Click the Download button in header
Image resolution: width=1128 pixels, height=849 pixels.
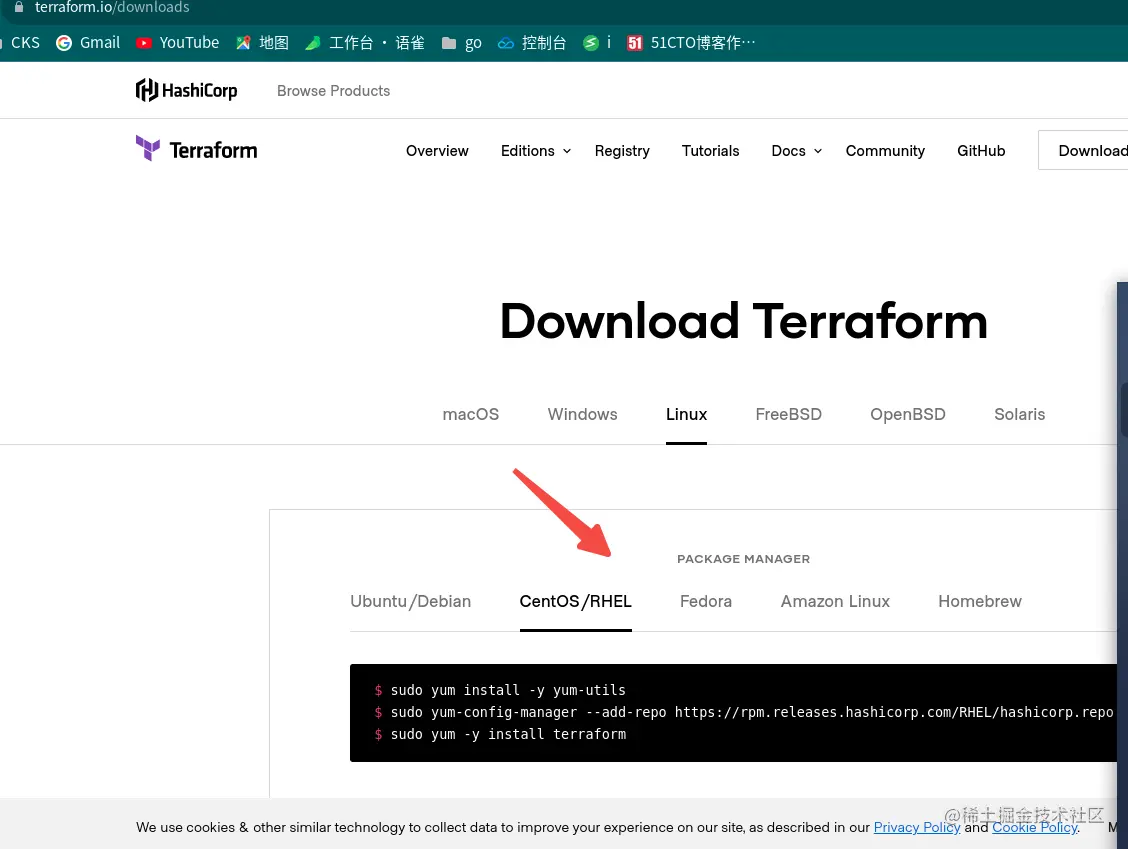click(x=1083, y=150)
